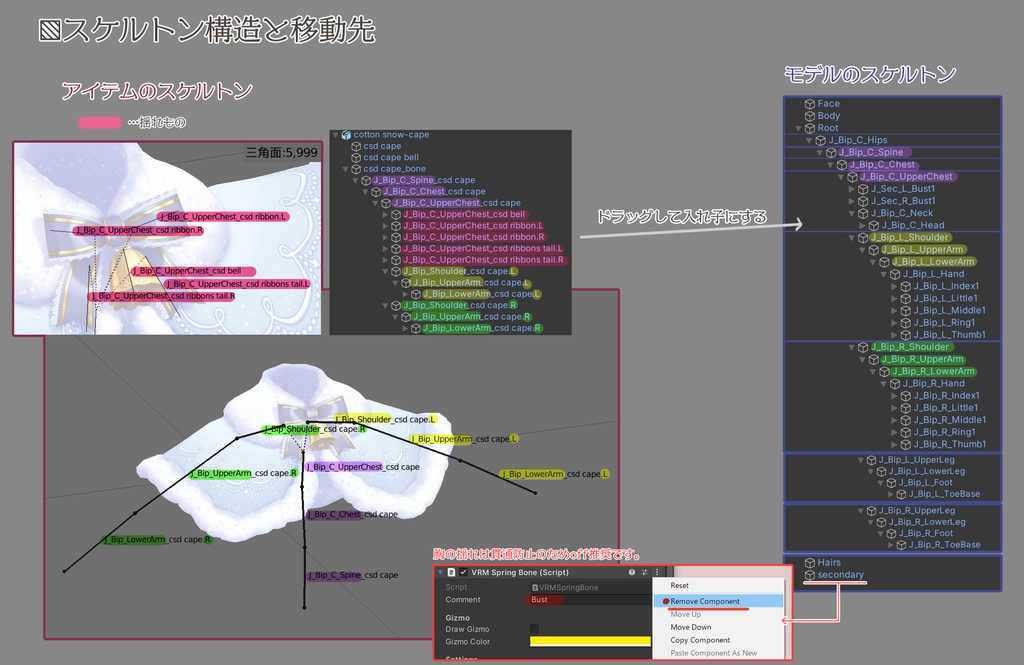The height and width of the screenshot is (665, 1024).
Task: Click the cube icon of csd cape_bone
Action: click(357, 169)
